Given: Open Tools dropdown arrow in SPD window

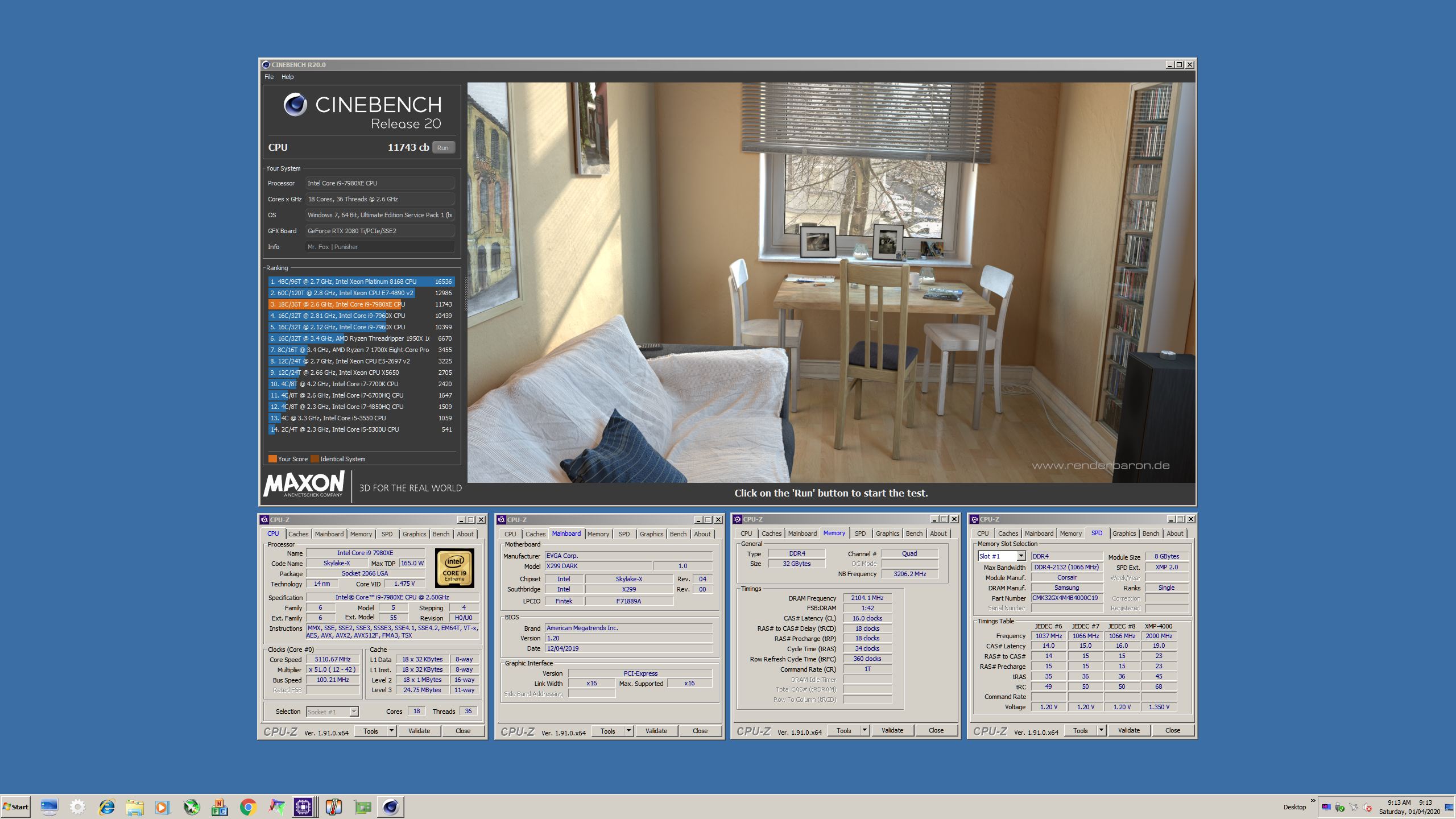Looking at the screenshot, I should coord(1101,730).
